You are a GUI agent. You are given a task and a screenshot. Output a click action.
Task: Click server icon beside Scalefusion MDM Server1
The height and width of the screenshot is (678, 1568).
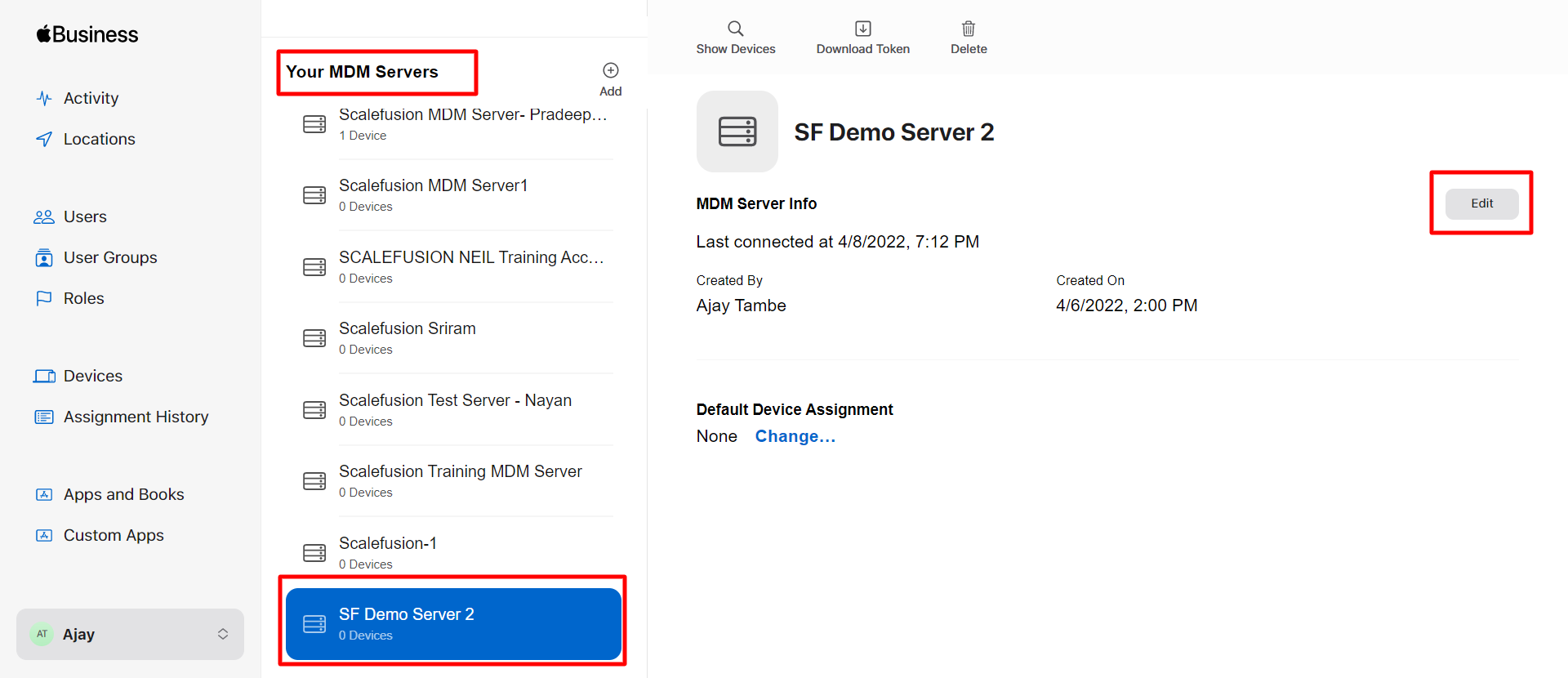(314, 195)
